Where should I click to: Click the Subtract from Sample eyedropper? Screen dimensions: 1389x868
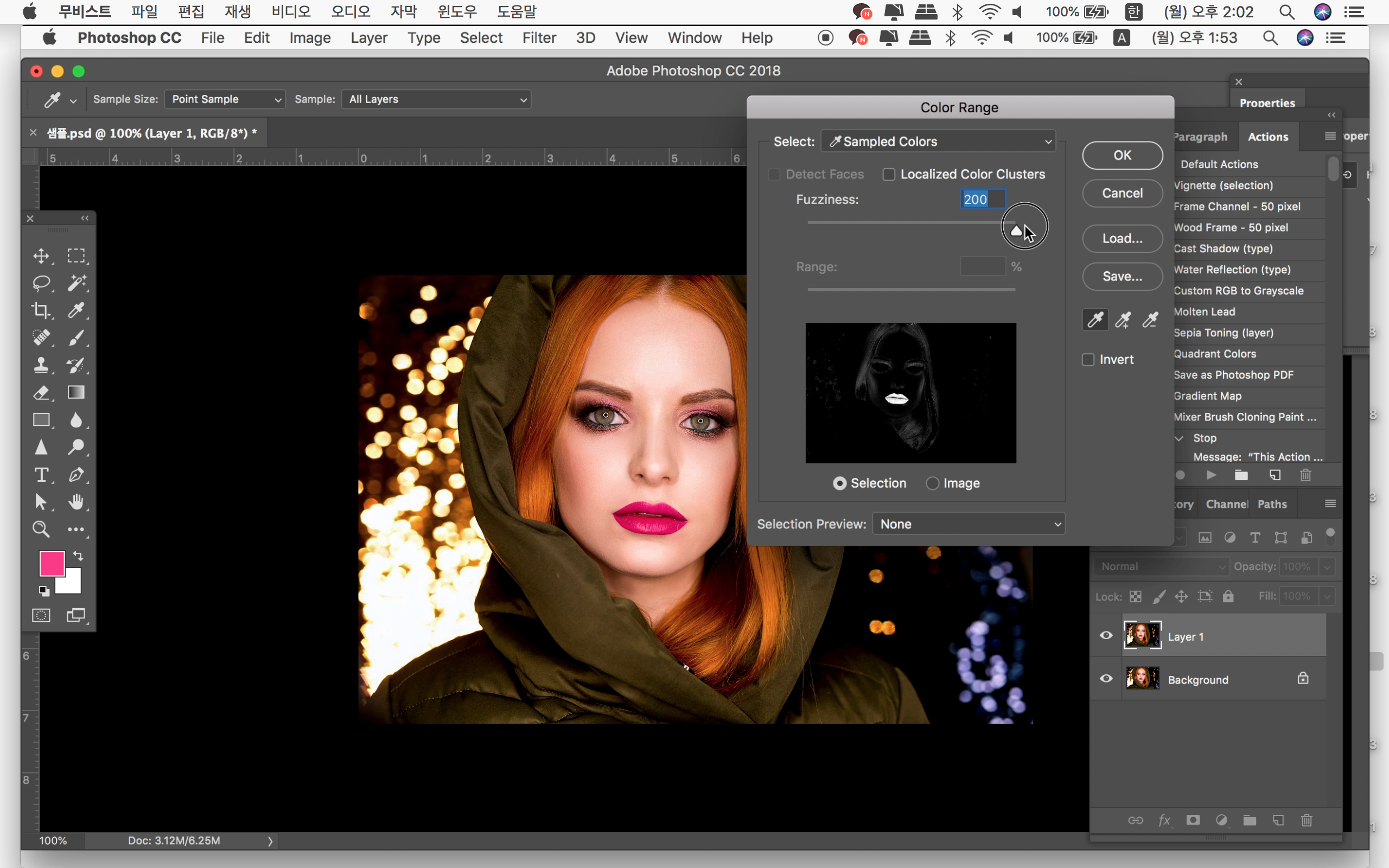[x=1150, y=320]
